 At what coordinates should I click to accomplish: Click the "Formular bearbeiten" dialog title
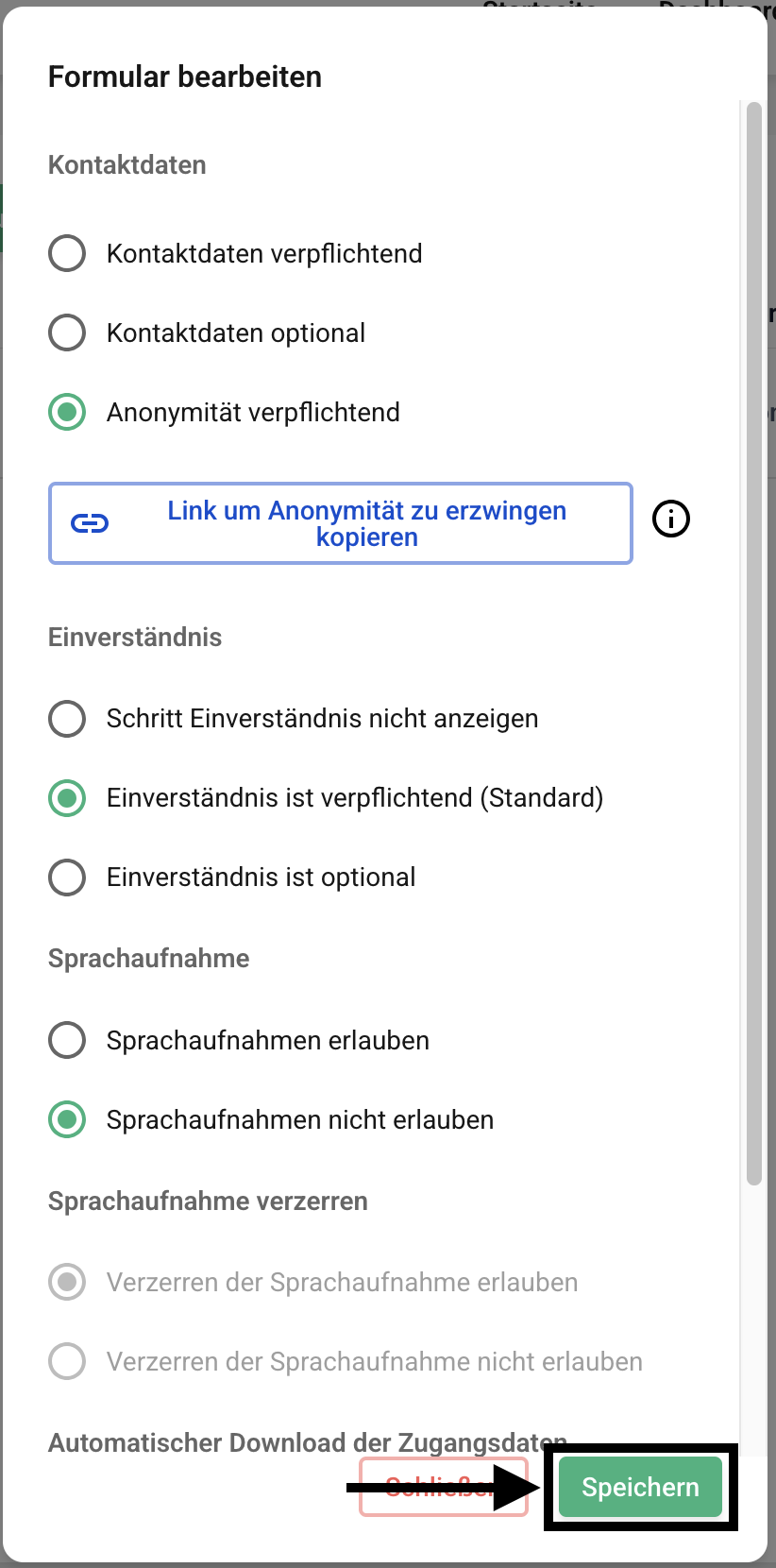(x=185, y=77)
